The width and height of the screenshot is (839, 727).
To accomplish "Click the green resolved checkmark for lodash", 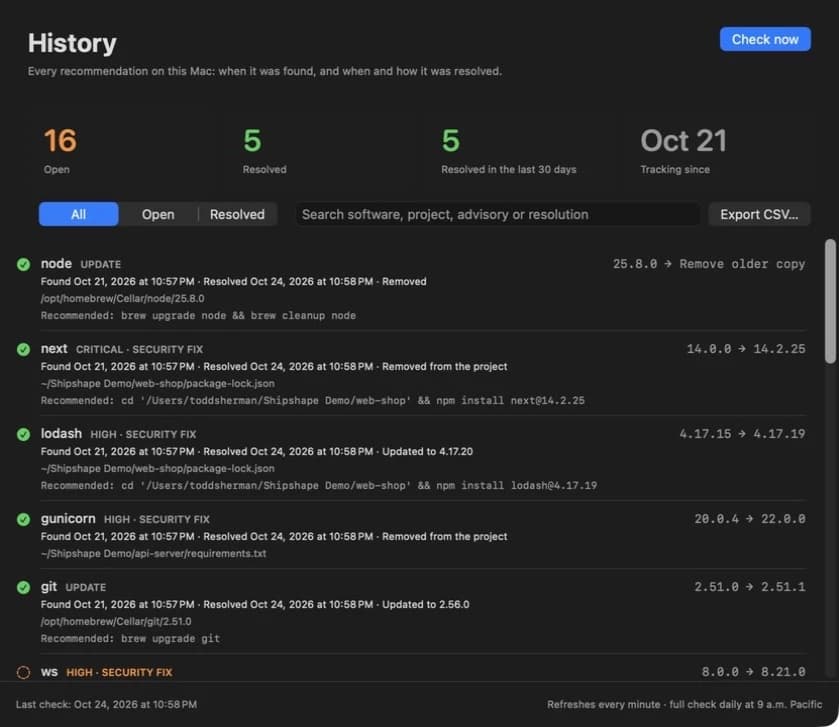I will coord(23,434).
